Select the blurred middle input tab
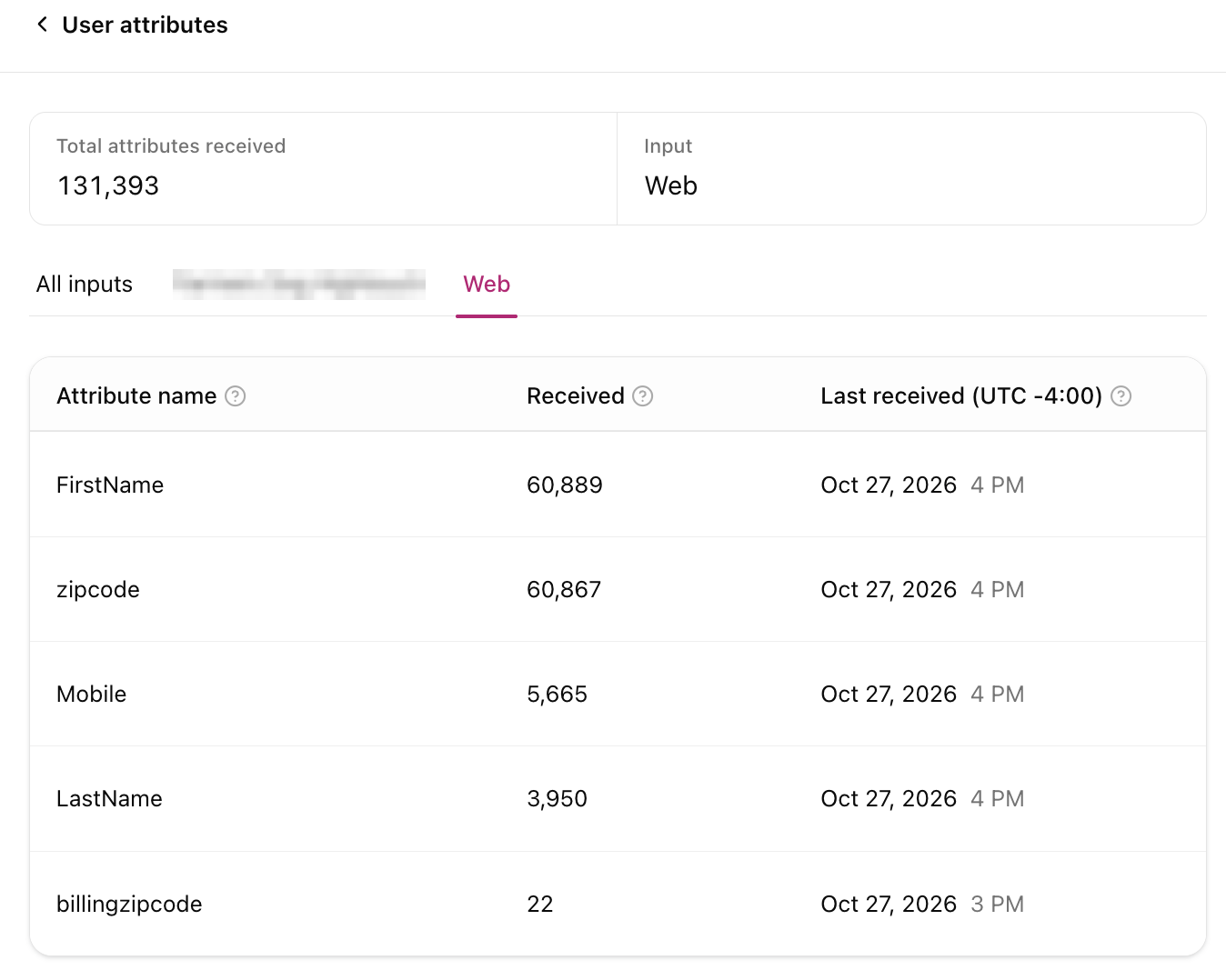This screenshot has width=1226, height=980. [299, 285]
